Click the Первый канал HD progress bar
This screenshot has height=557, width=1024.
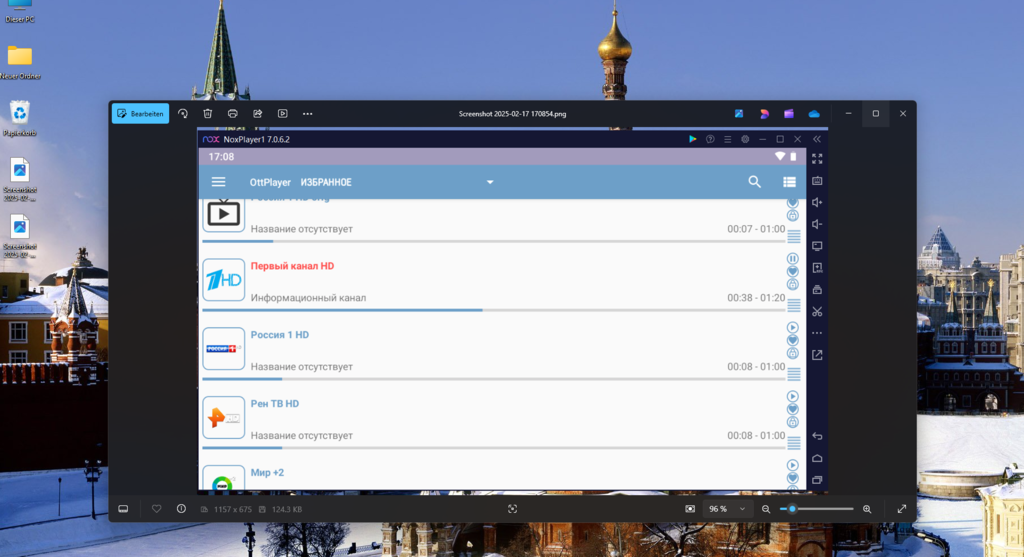tap(494, 310)
